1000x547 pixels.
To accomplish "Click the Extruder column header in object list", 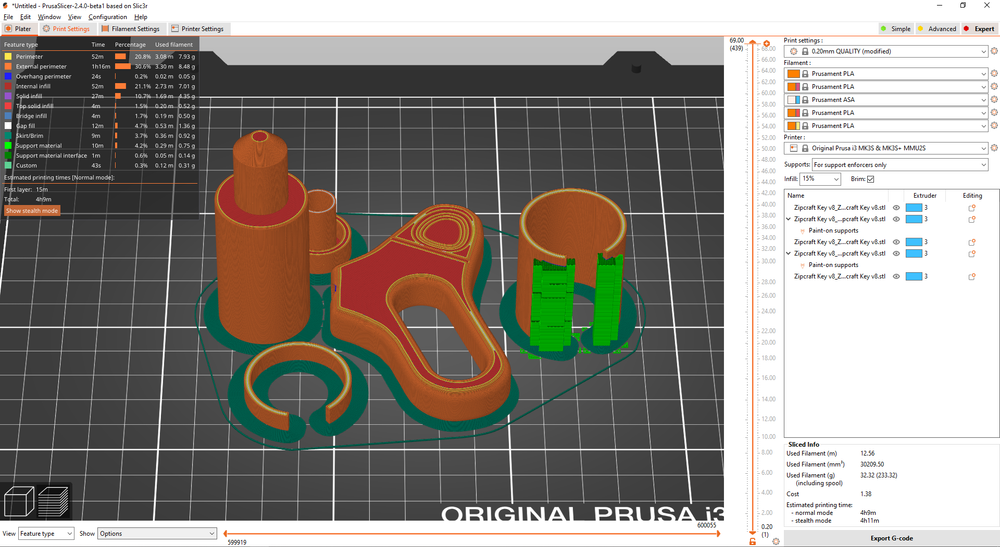I will (x=925, y=196).
